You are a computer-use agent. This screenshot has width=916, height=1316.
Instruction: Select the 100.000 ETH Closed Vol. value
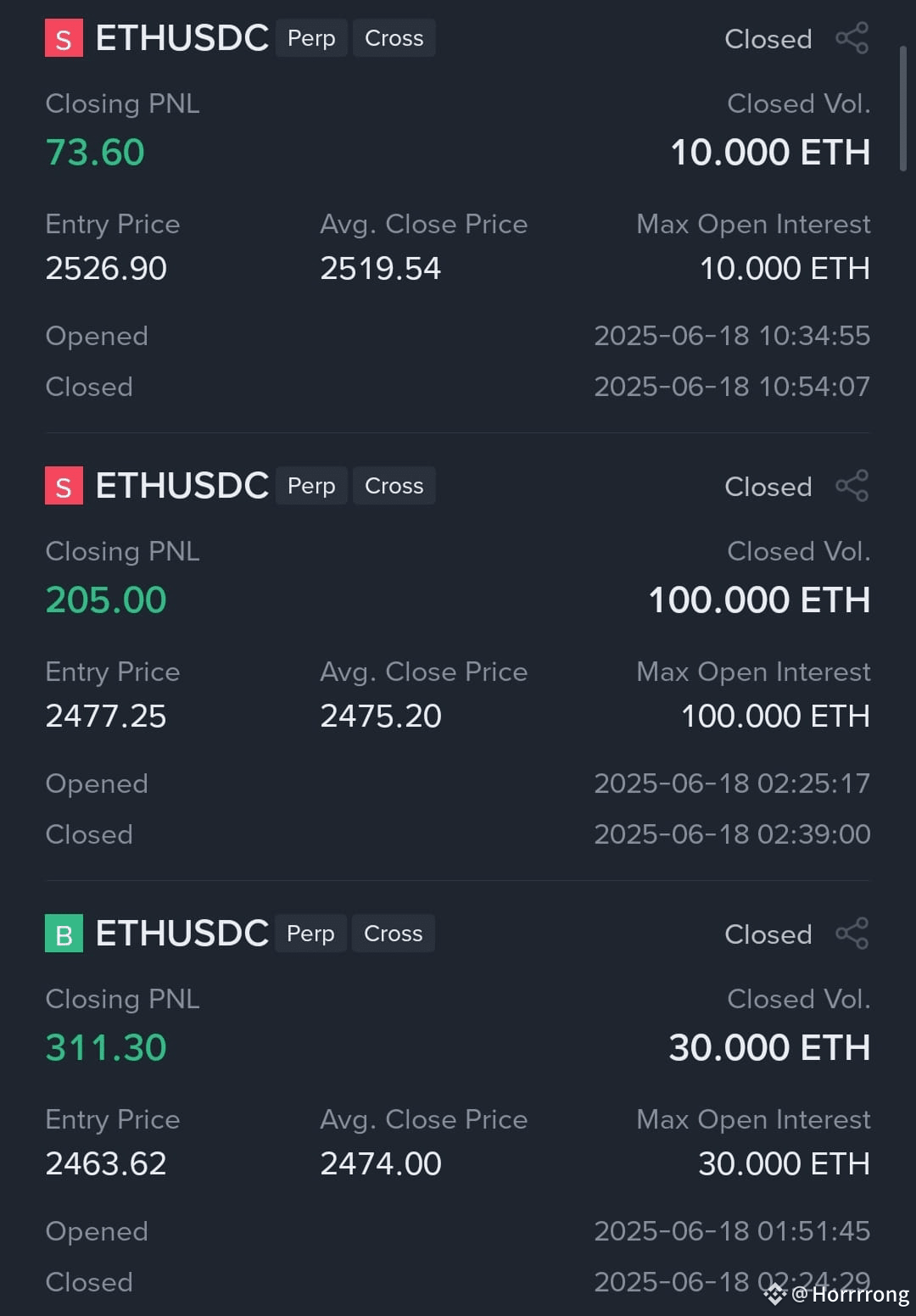(x=759, y=600)
